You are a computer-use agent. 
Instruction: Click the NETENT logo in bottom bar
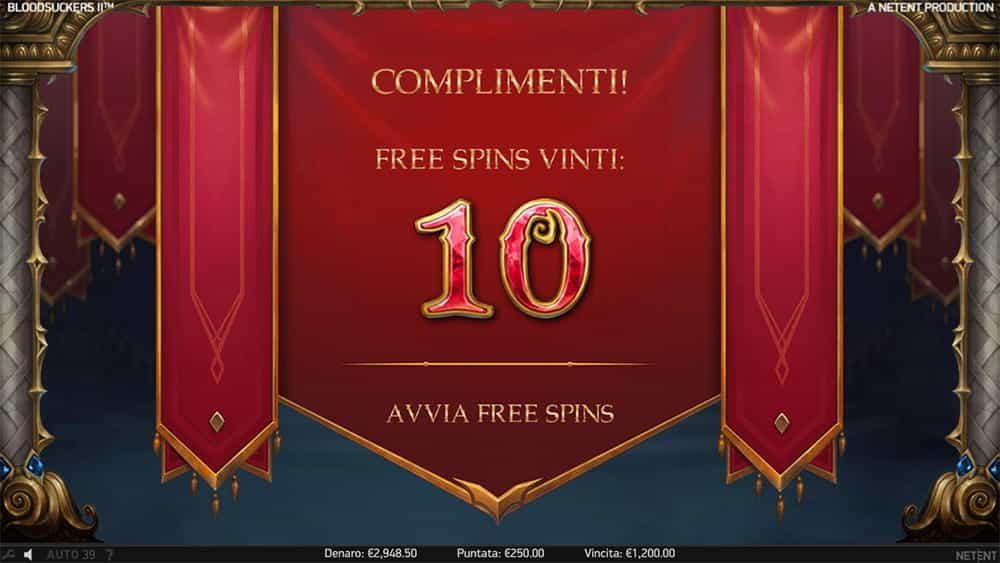pyautogui.click(x=976, y=555)
